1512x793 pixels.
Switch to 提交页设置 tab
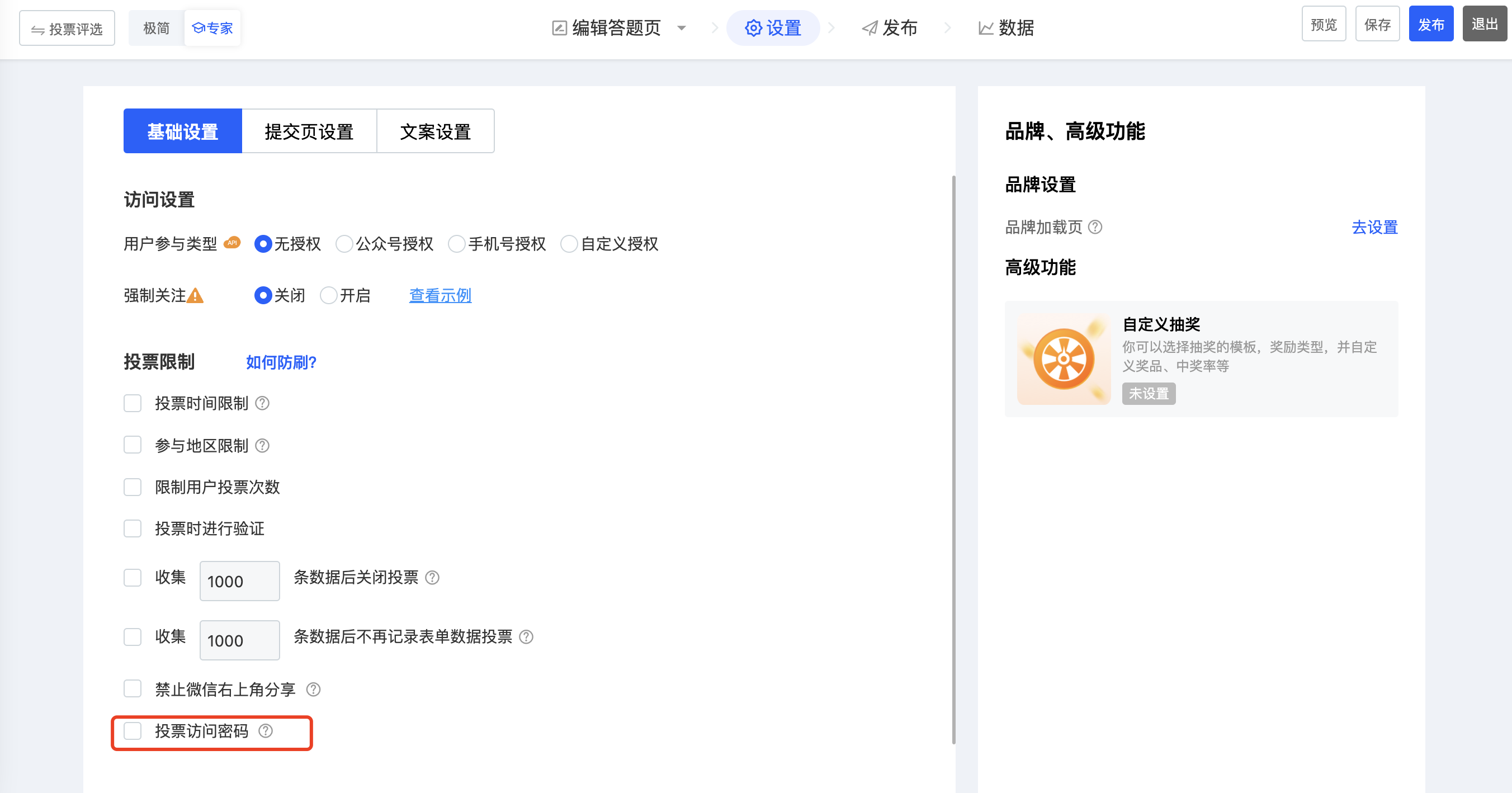tap(309, 131)
